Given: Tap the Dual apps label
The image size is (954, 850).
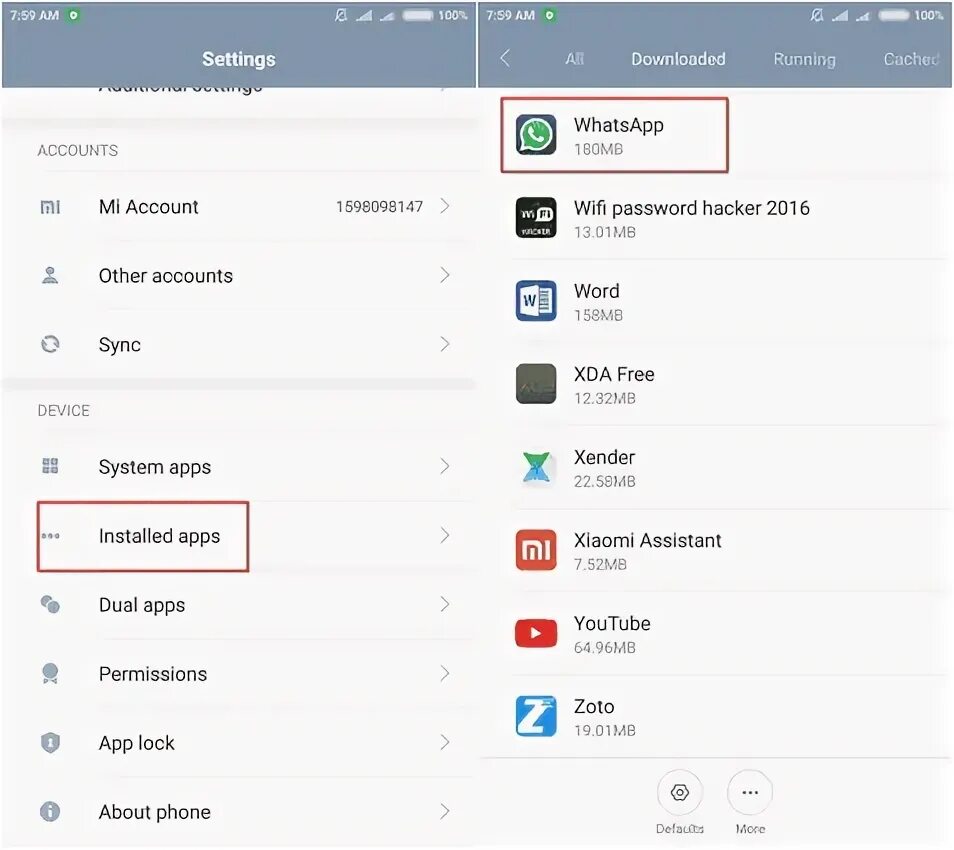Looking at the screenshot, I should point(142,605).
